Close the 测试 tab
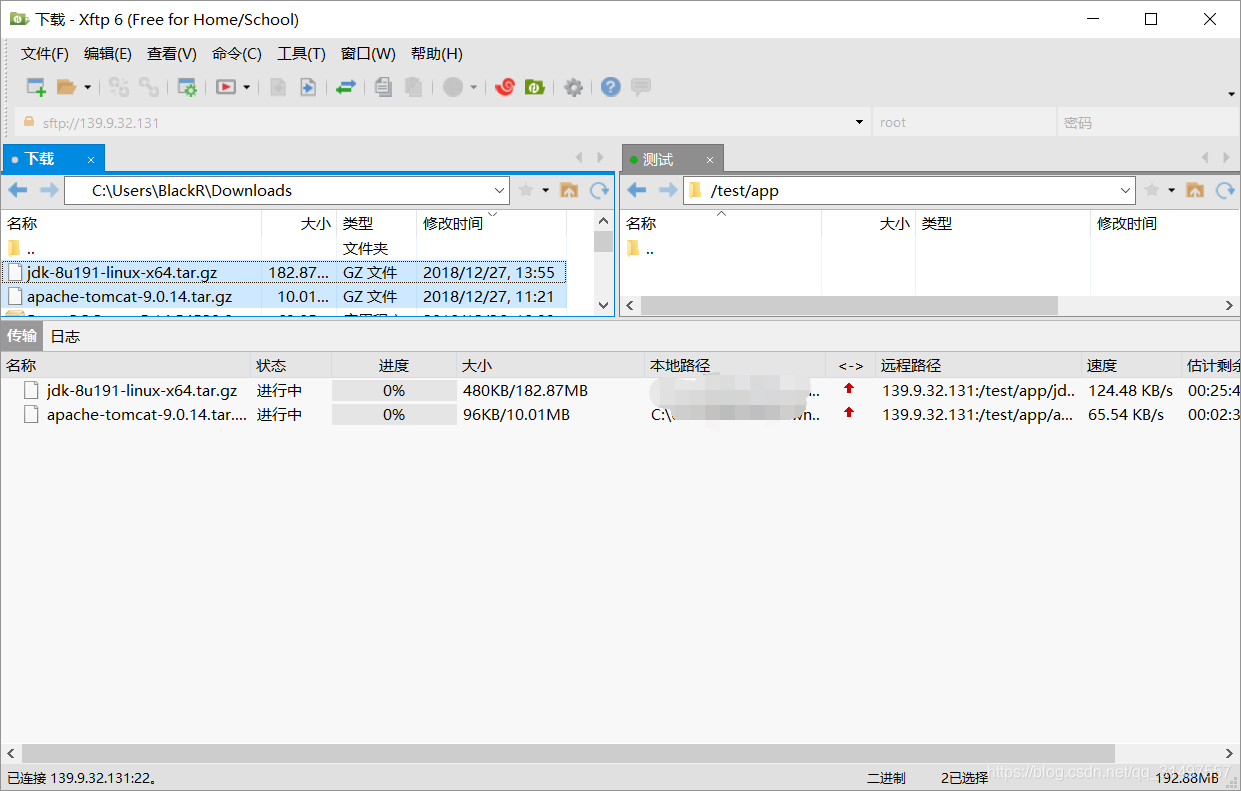The height and width of the screenshot is (791, 1241). pos(710,159)
